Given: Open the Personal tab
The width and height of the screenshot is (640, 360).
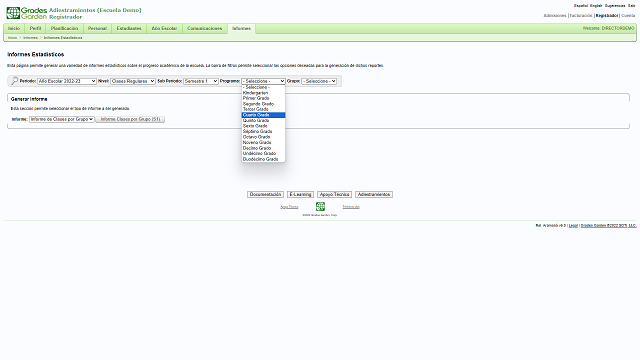Looking at the screenshot, I should [x=97, y=29].
